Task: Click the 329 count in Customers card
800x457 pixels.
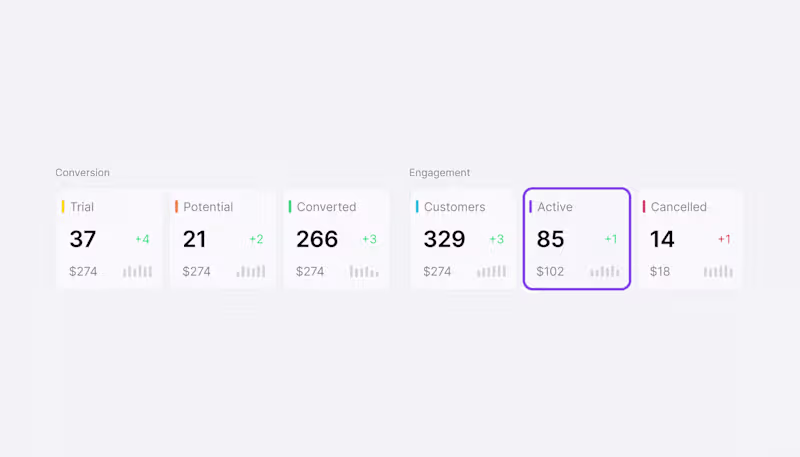Action: click(x=445, y=240)
